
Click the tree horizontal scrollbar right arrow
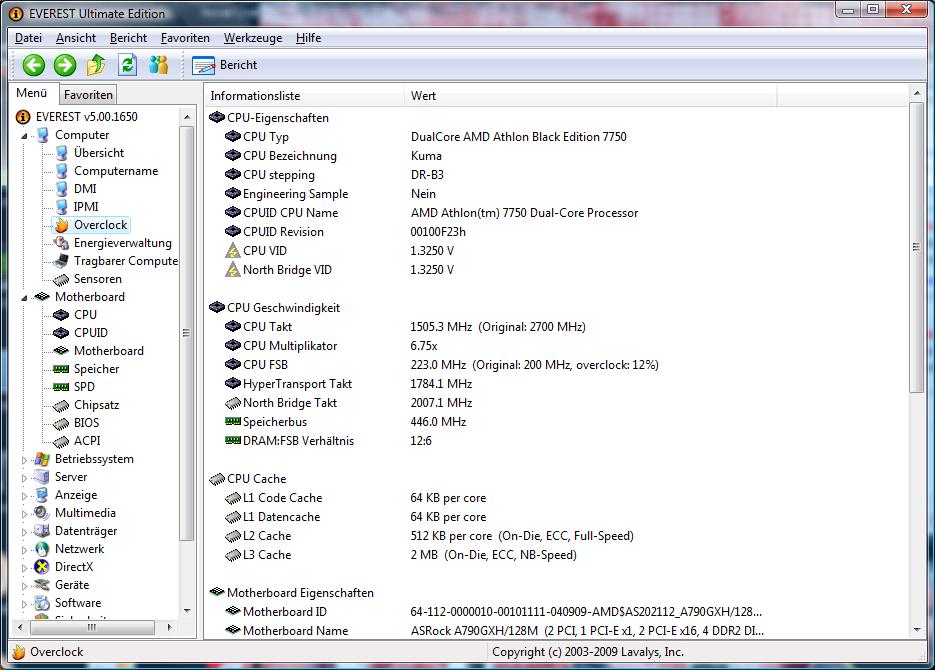pyautogui.click(x=170, y=627)
